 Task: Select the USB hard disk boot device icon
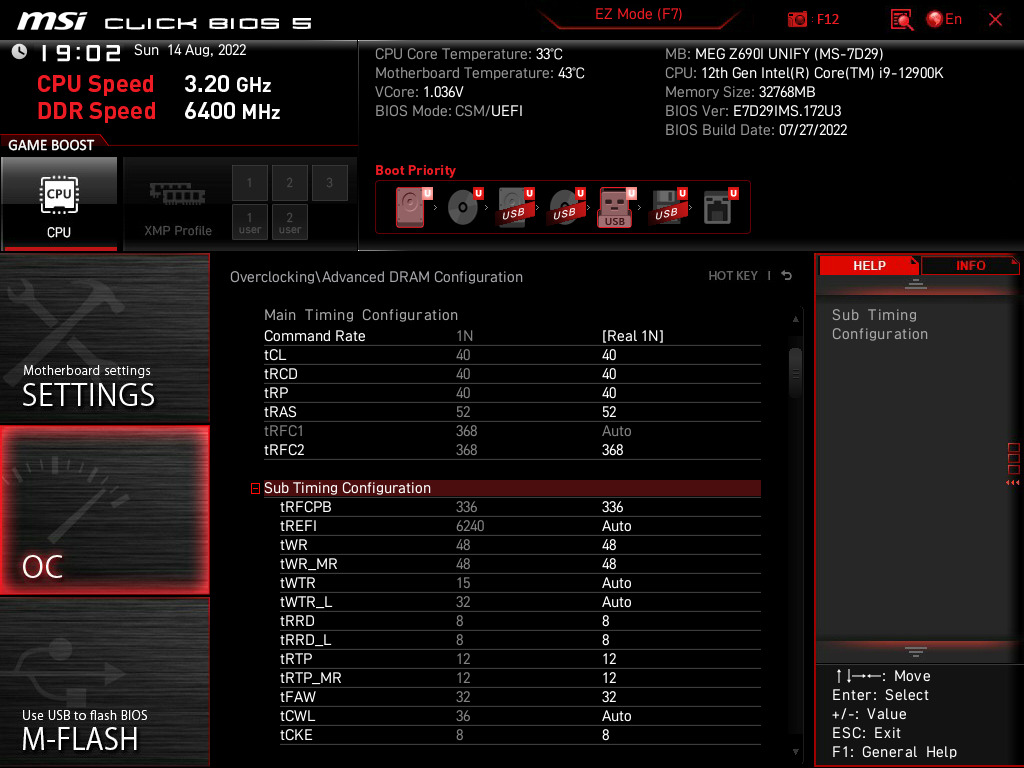click(x=516, y=207)
